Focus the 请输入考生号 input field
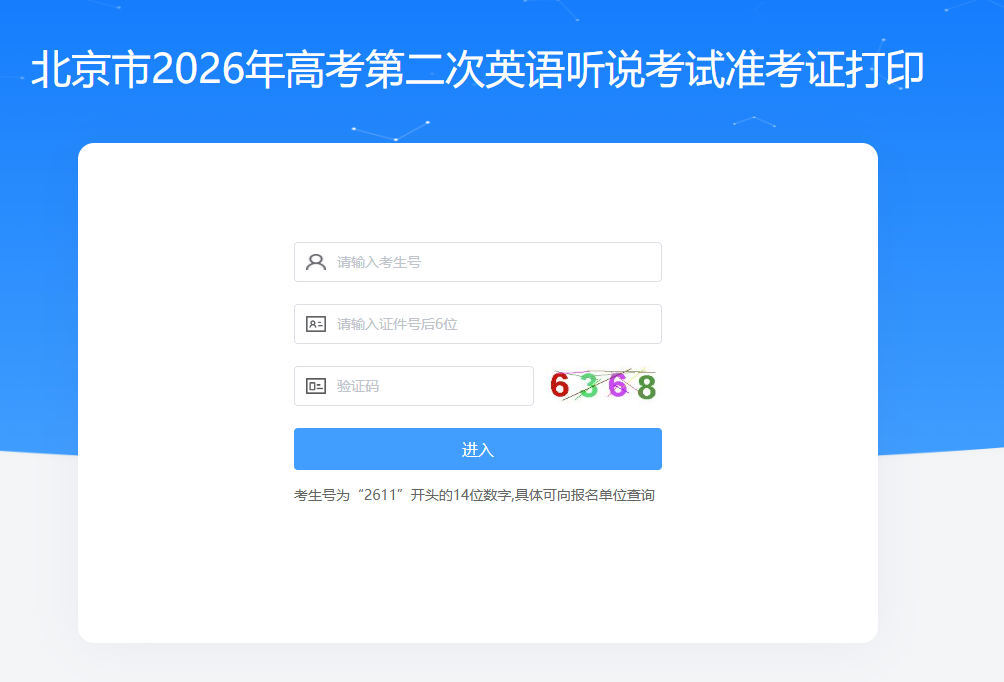Viewport: 1004px width, 682px height. tap(478, 262)
